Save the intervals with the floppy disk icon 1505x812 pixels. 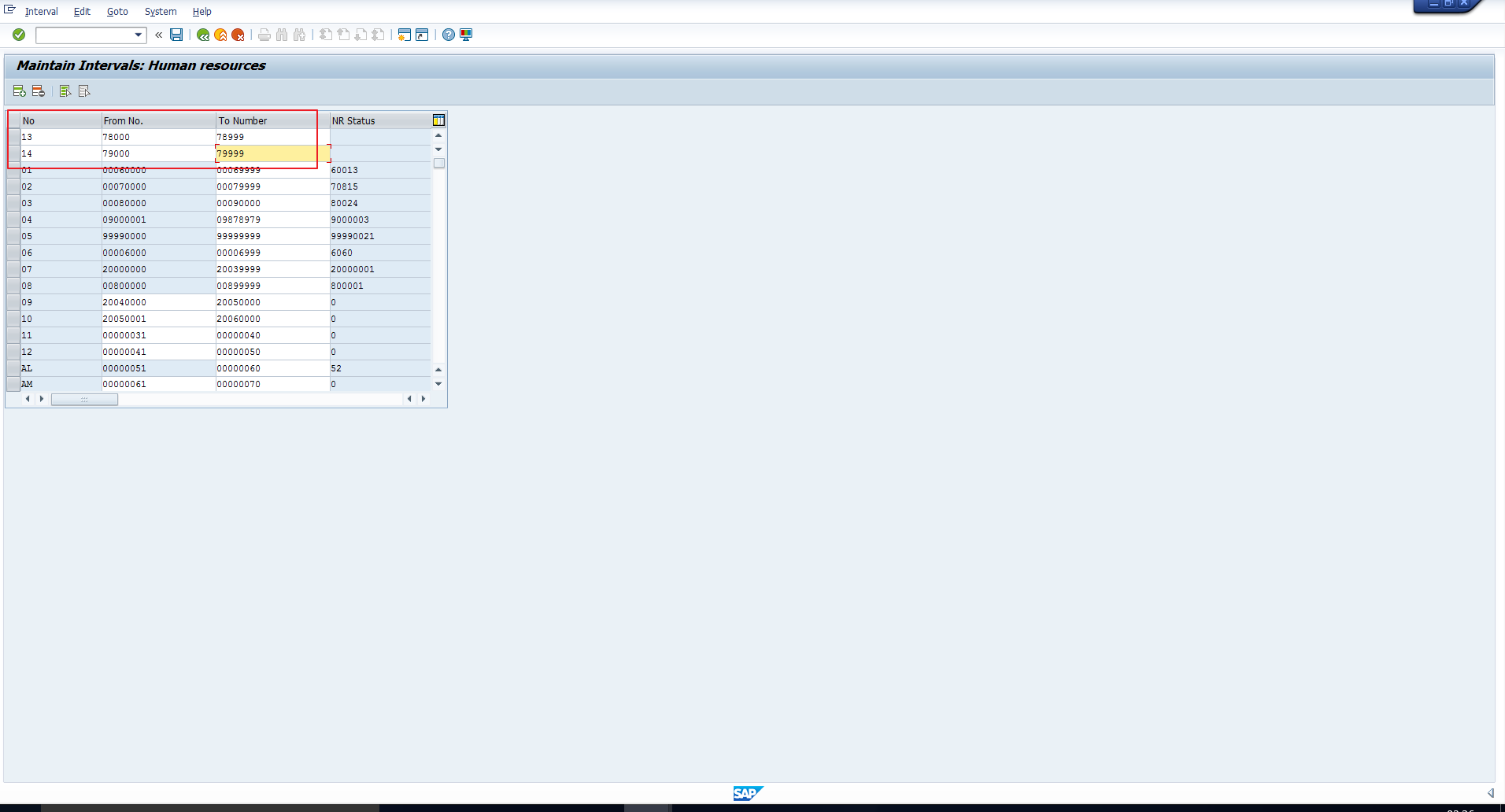tap(176, 35)
